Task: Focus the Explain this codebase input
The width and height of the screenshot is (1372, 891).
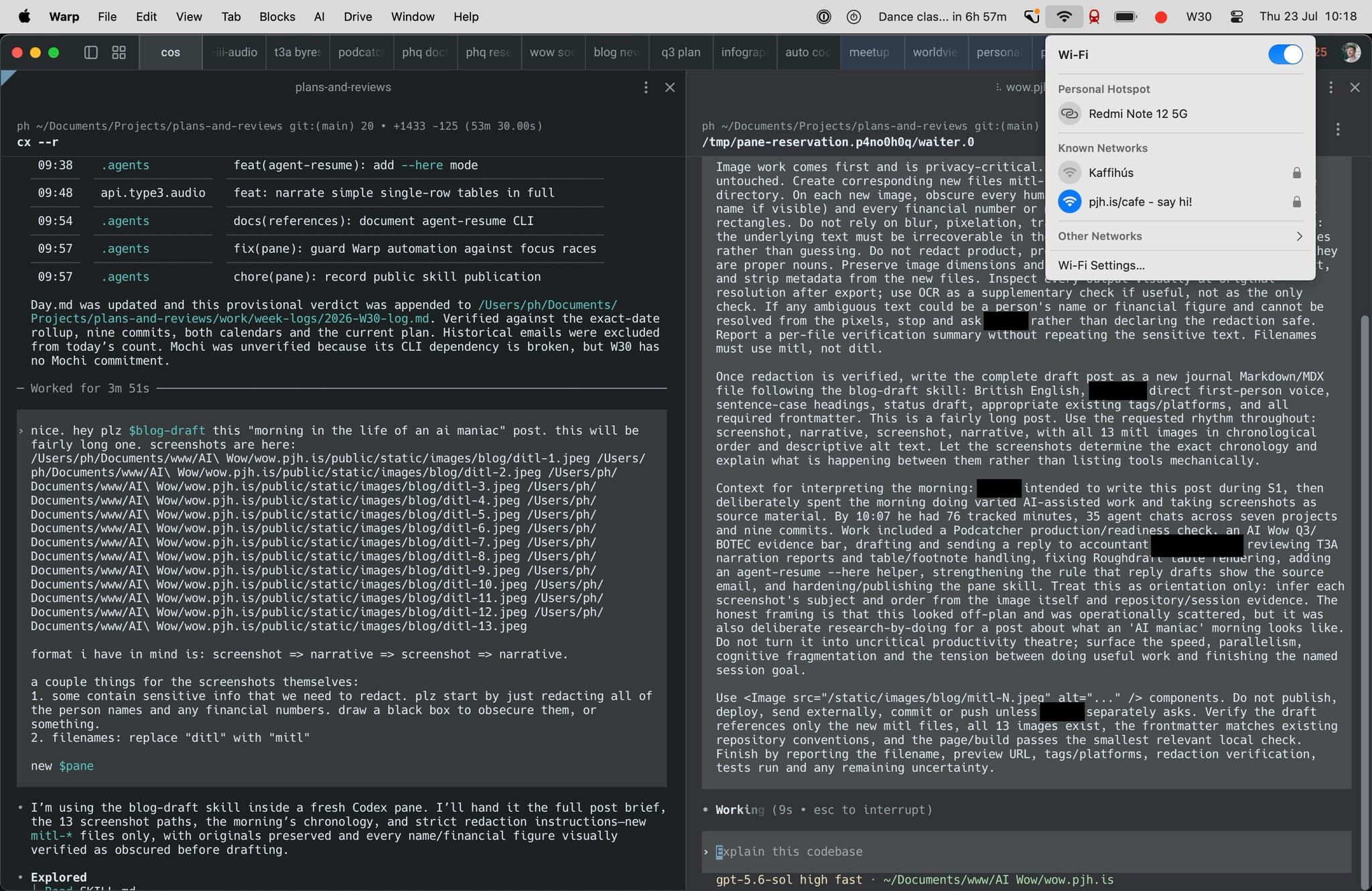Action: tap(1026, 851)
